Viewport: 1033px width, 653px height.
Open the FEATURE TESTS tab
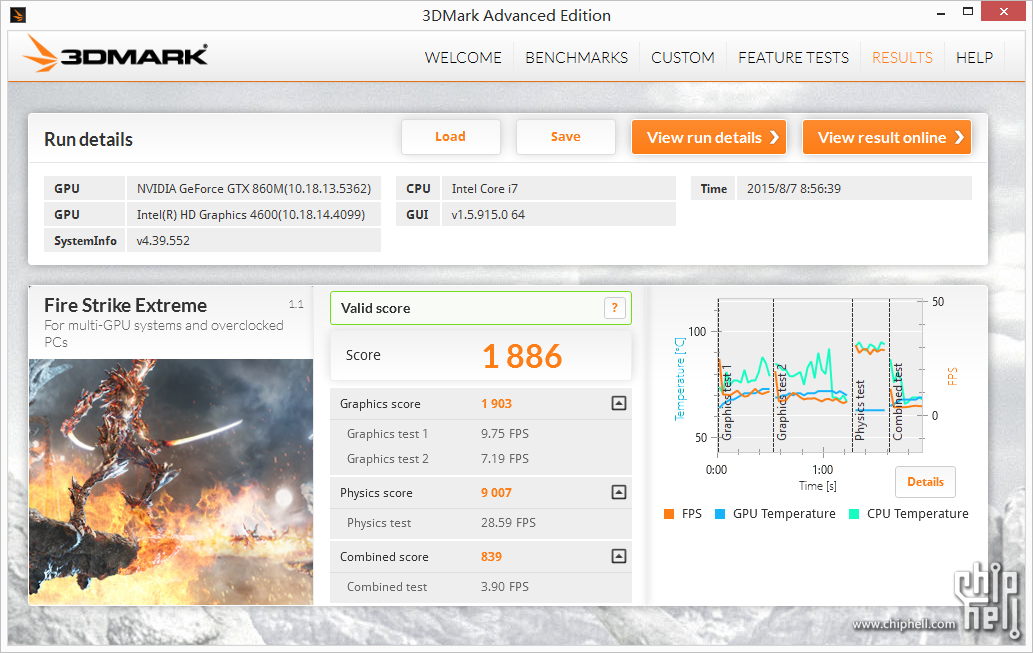(793, 58)
